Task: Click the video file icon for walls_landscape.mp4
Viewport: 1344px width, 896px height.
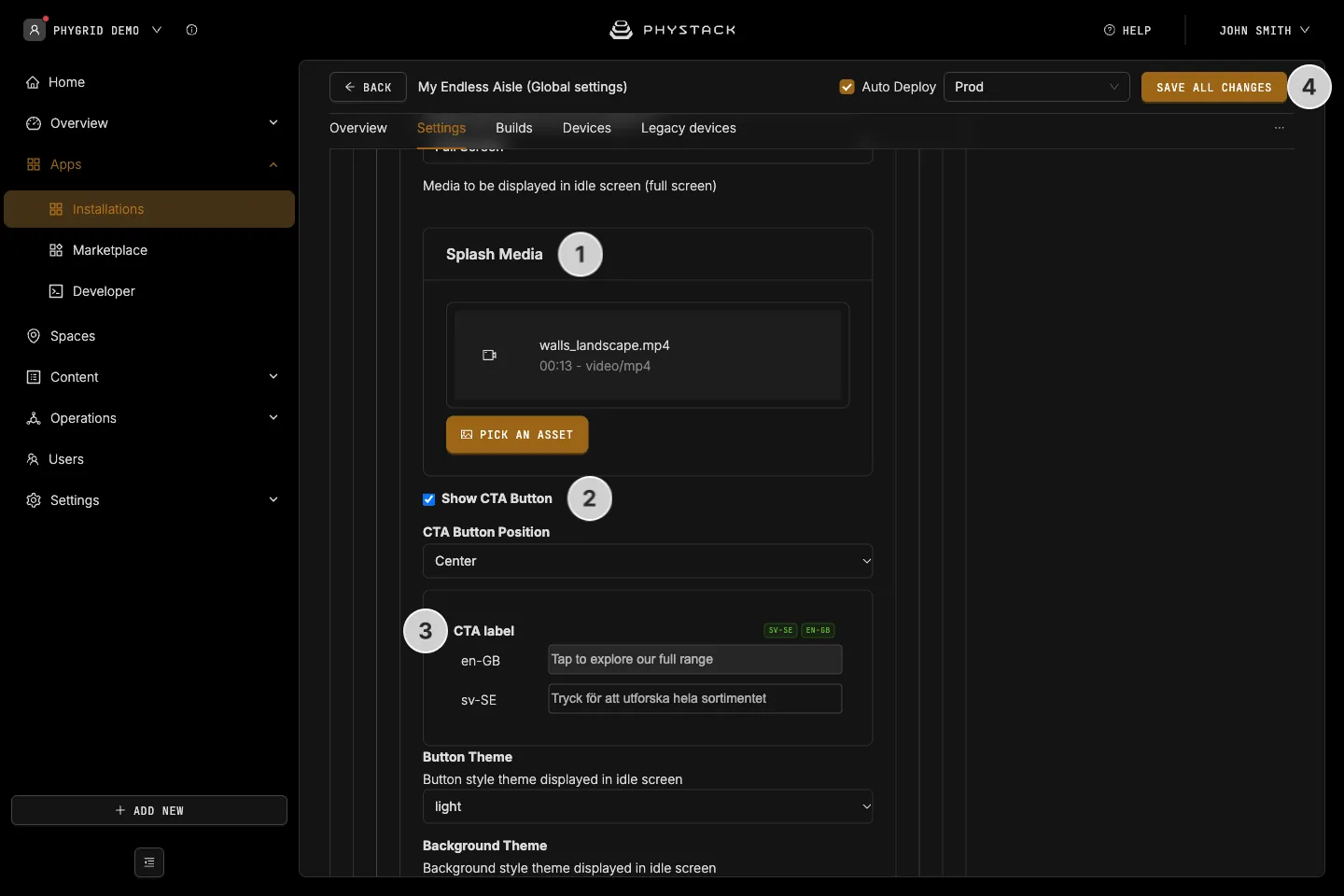Action: coord(489,356)
